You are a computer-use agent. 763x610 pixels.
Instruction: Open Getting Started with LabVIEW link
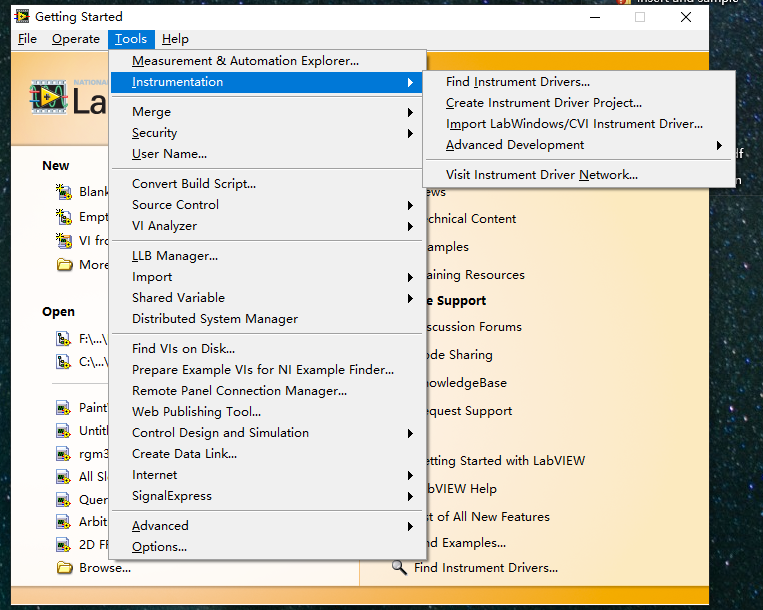pos(506,461)
